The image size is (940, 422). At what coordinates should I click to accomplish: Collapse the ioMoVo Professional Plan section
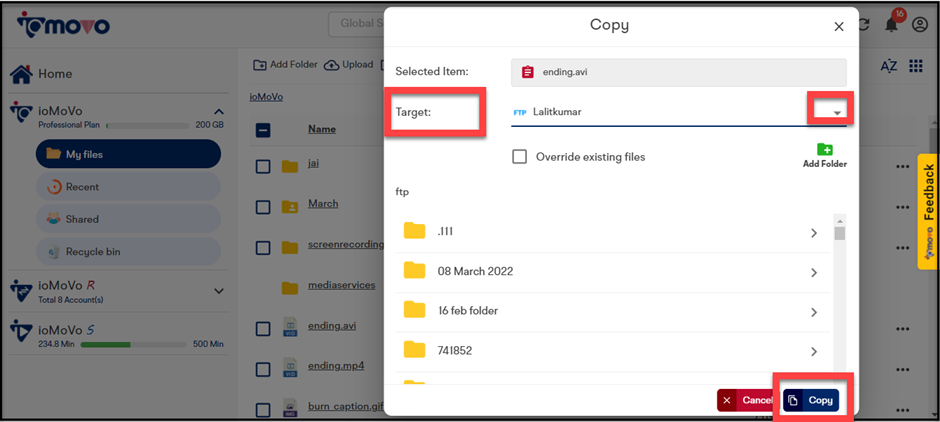pyautogui.click(x=219, y=111)
